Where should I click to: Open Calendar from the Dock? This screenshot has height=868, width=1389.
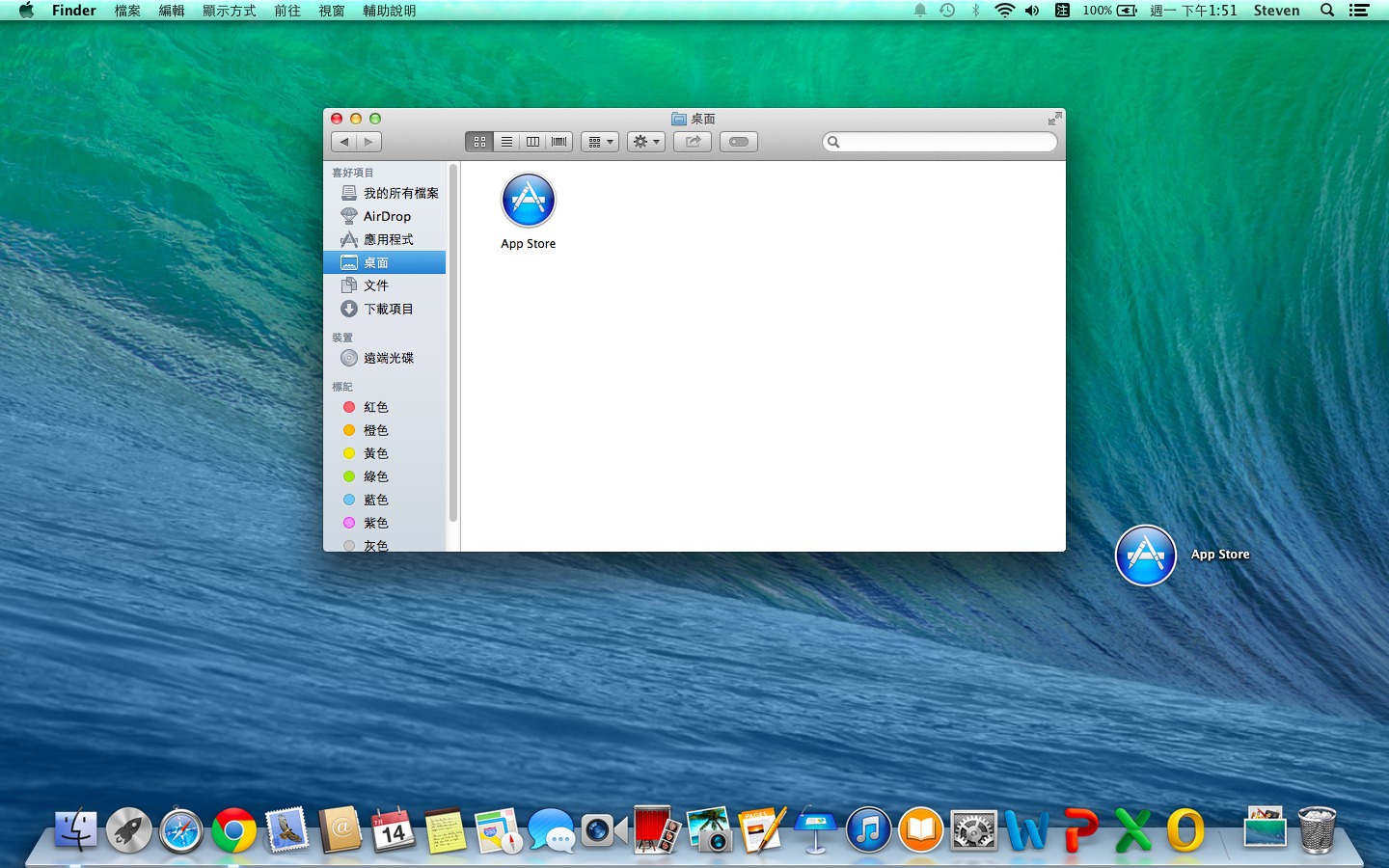[393, 830]
